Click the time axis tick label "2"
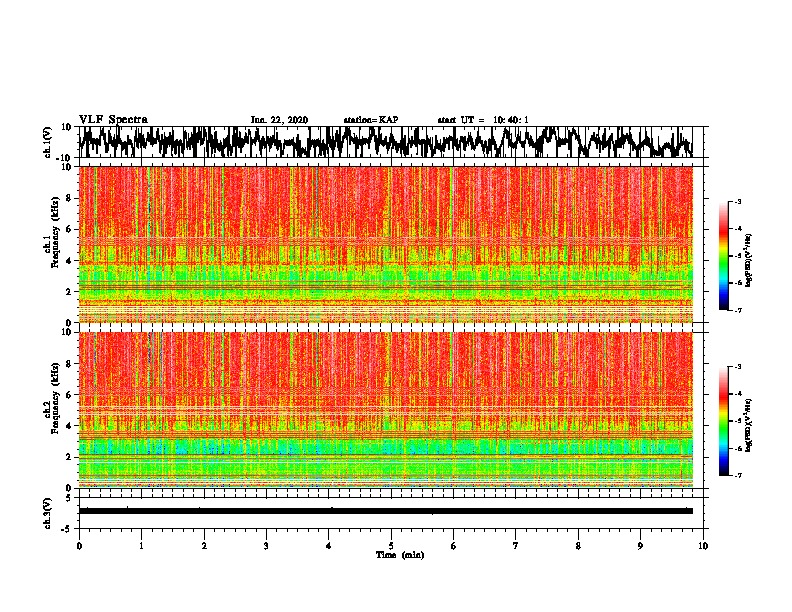Viewport: 792px width, 612px height. [x=204, y=546]
